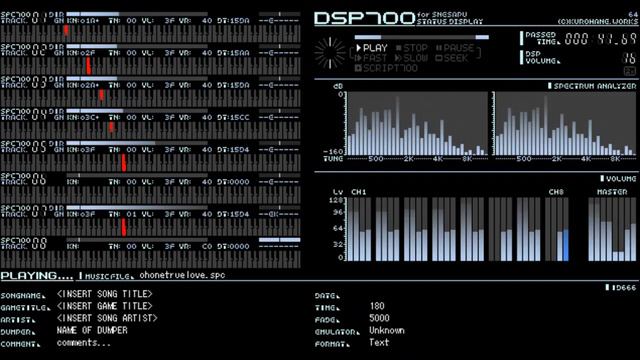Click the SEEK option
Screen dimensions: 640x360
[451, 58]
